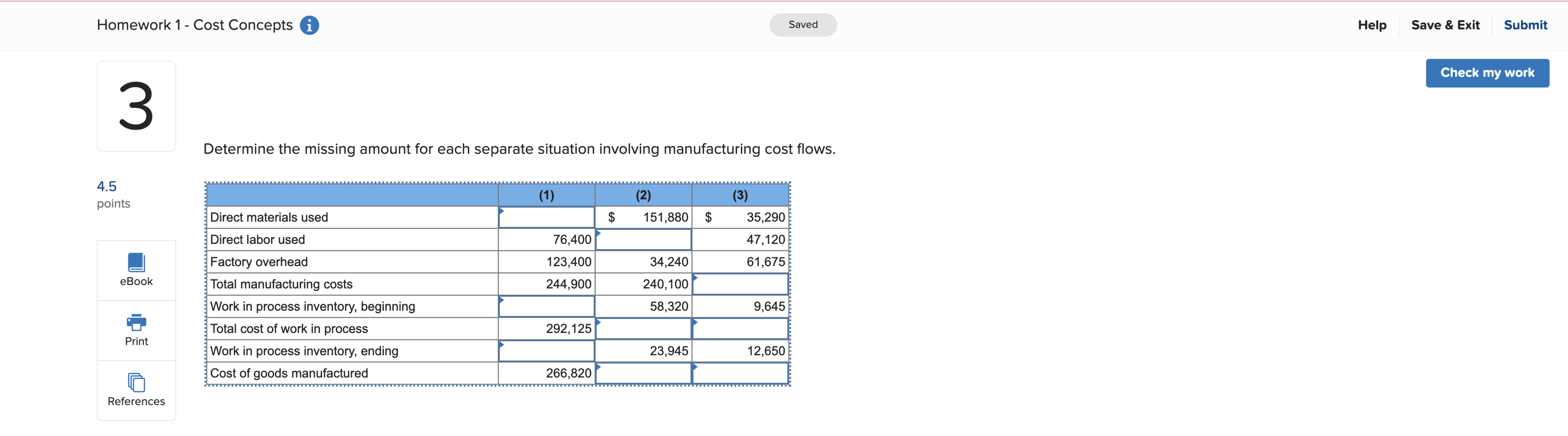This screenshot has width=1568, height=436.
Task: Select Direct labor used field in column 2
Action: [643, 239]
